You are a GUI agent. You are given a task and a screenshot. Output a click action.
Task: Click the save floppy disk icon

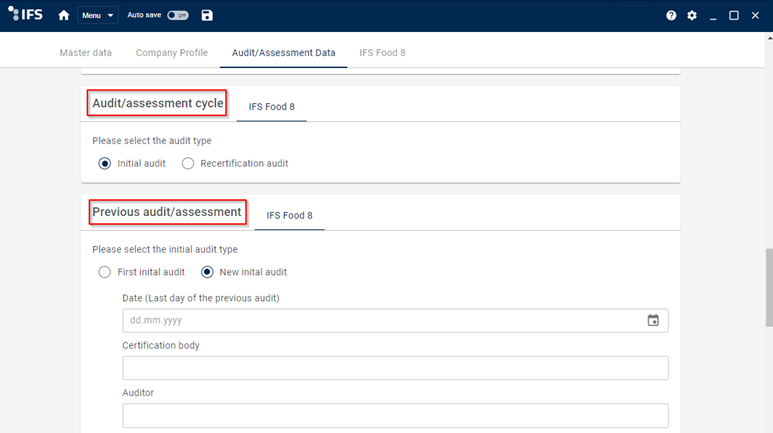click(x=207, y=16)
